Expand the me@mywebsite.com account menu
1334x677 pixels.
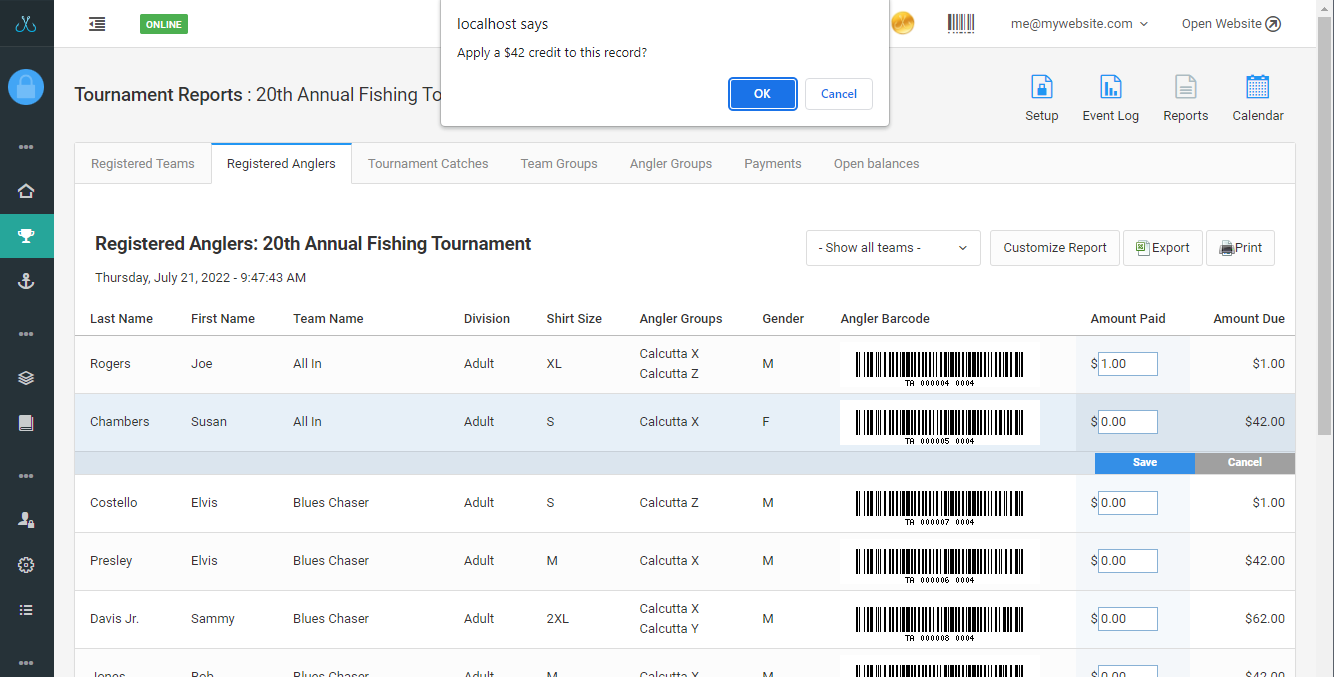pos(1079,24)
